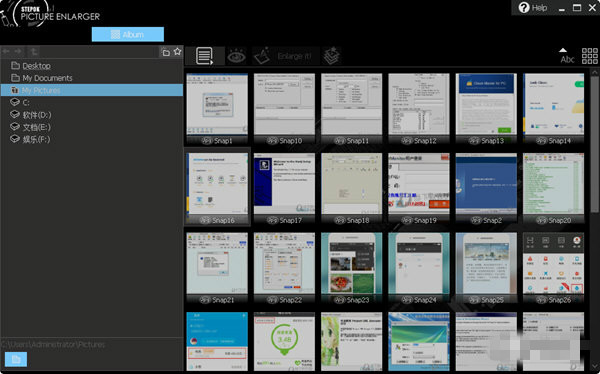Select the Snap1 thumbnail
Image resolution: width=600 pixels, height=374 pixels.
click(217, 104)
